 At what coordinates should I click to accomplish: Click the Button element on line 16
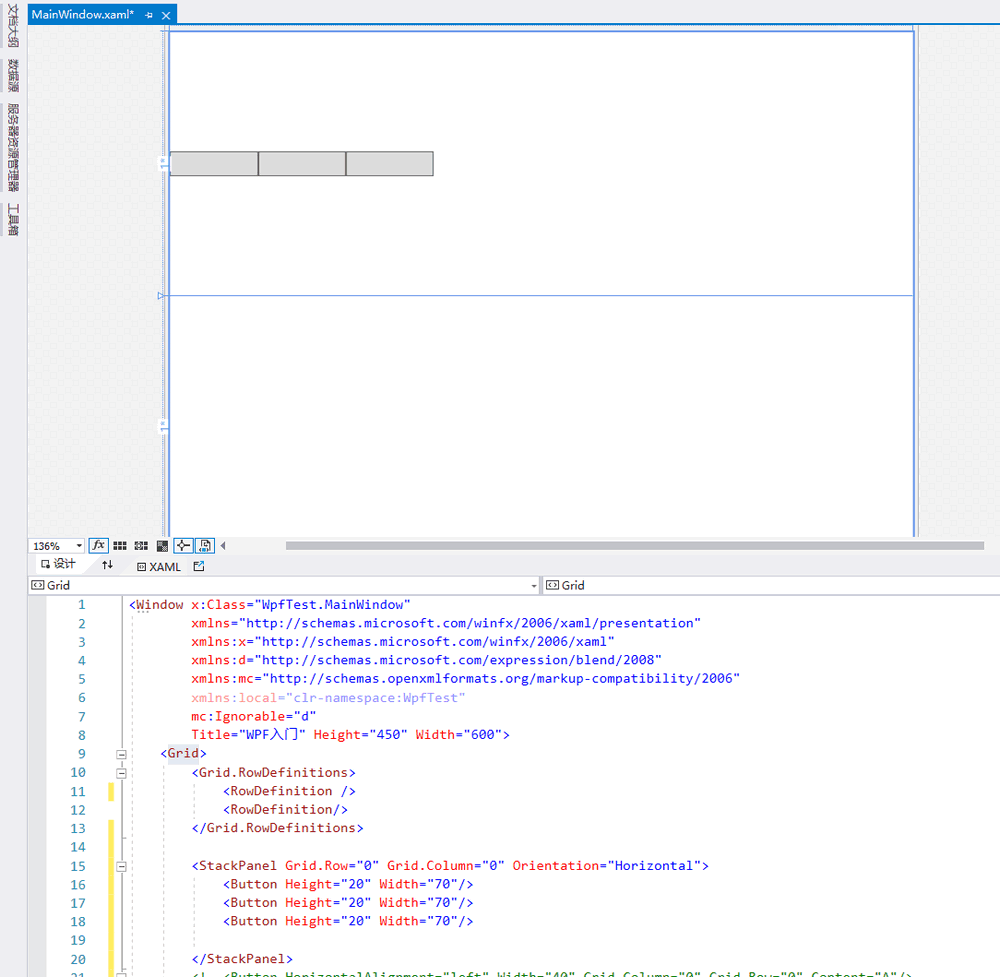click(348, 884)
